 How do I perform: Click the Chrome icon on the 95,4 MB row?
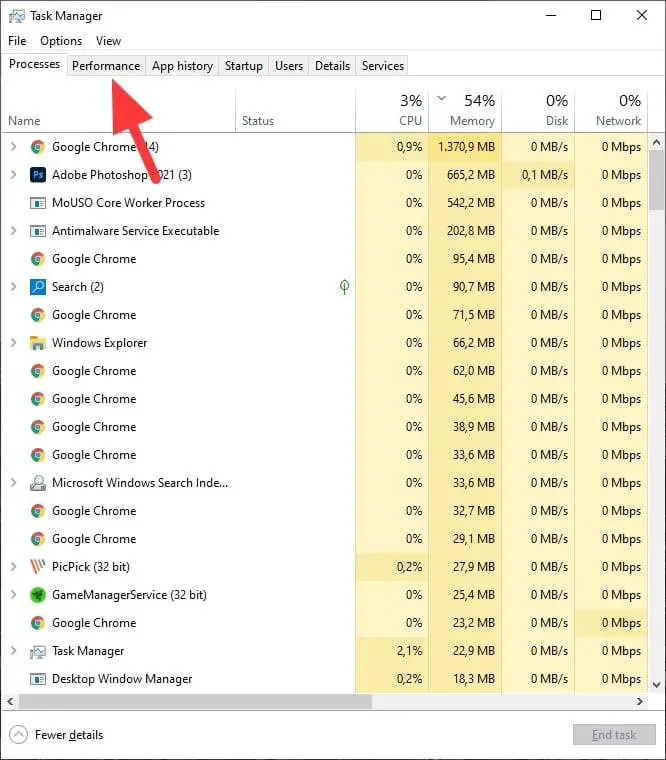coord(38,259)
